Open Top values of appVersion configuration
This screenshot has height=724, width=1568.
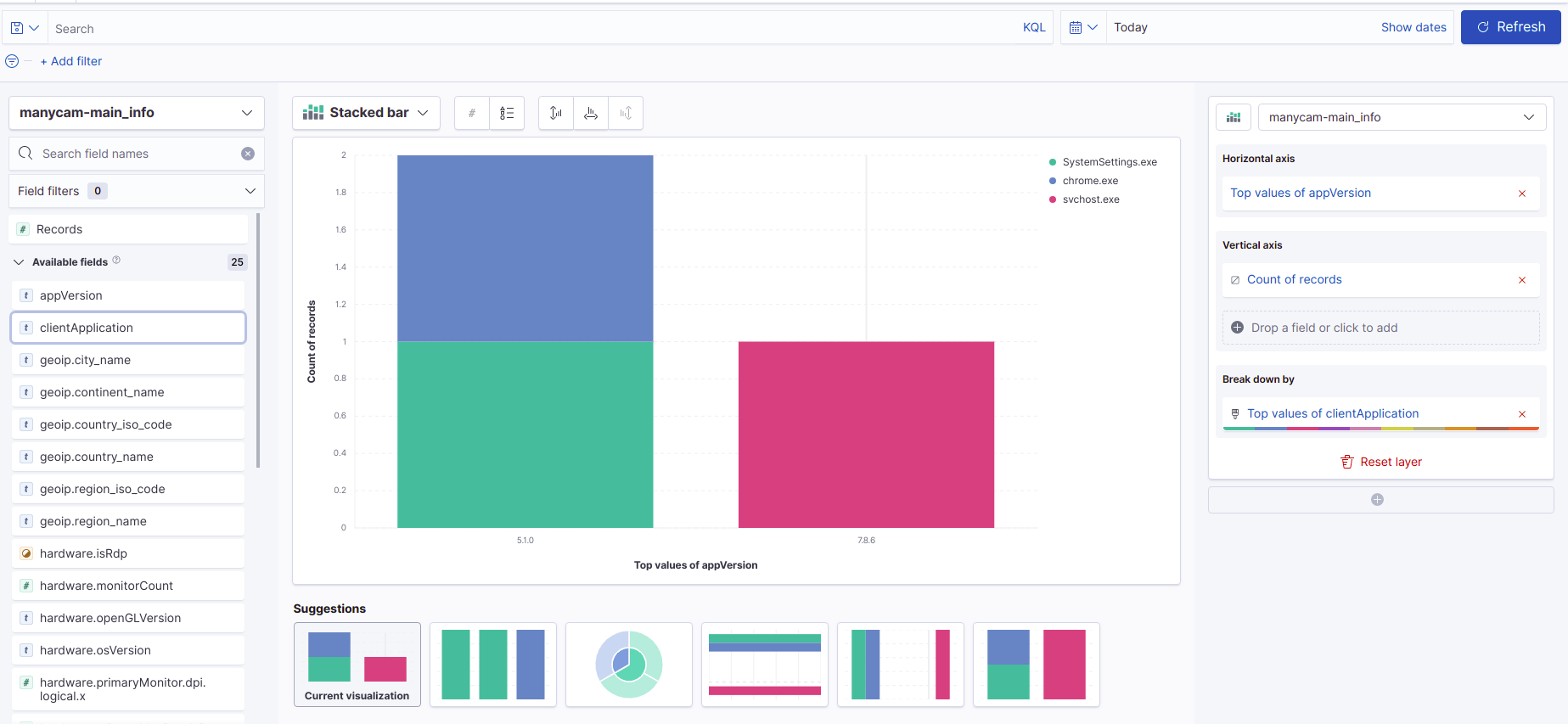[x=1301, y=193]
